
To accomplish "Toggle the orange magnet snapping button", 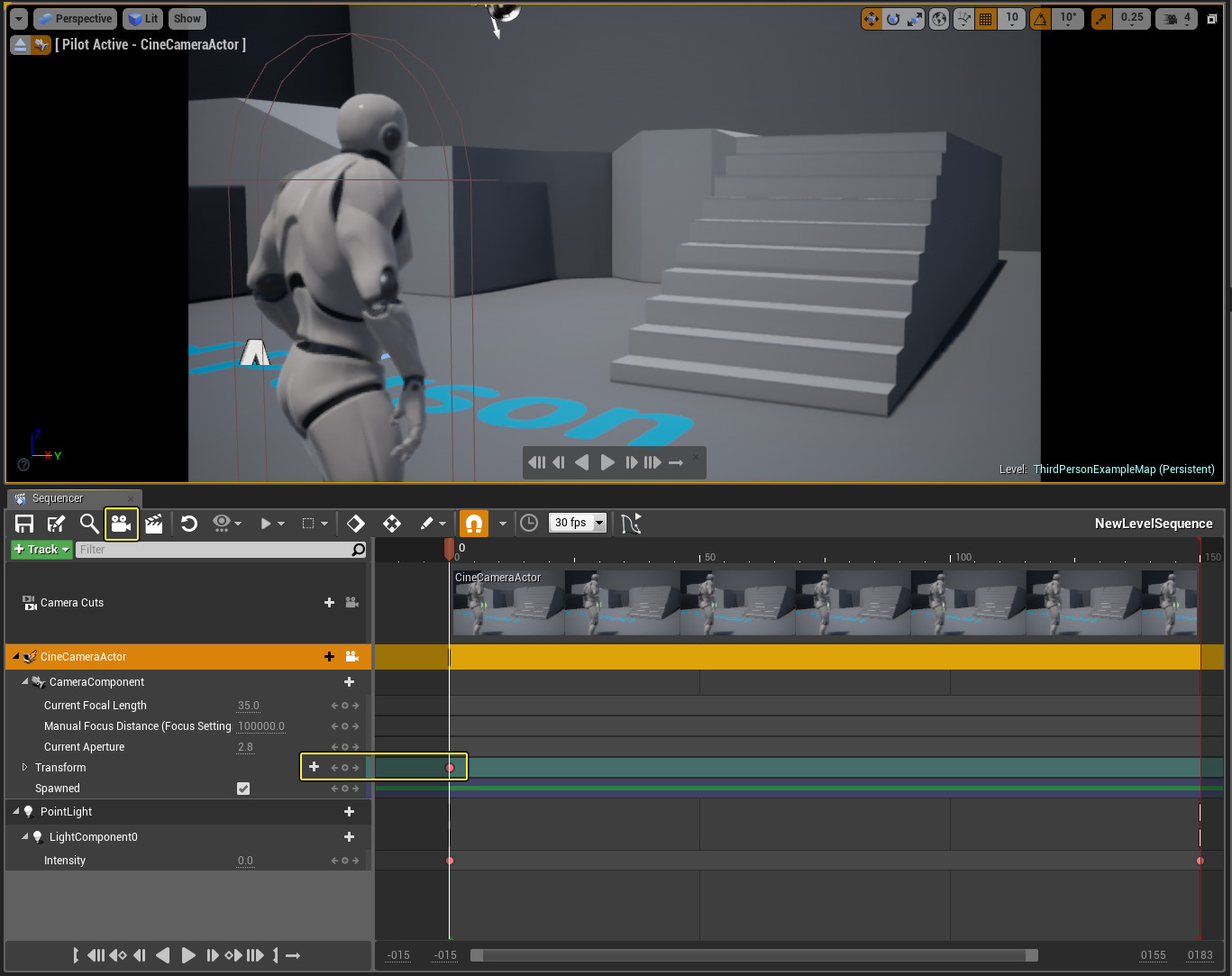I will click(x=474, y=524).
